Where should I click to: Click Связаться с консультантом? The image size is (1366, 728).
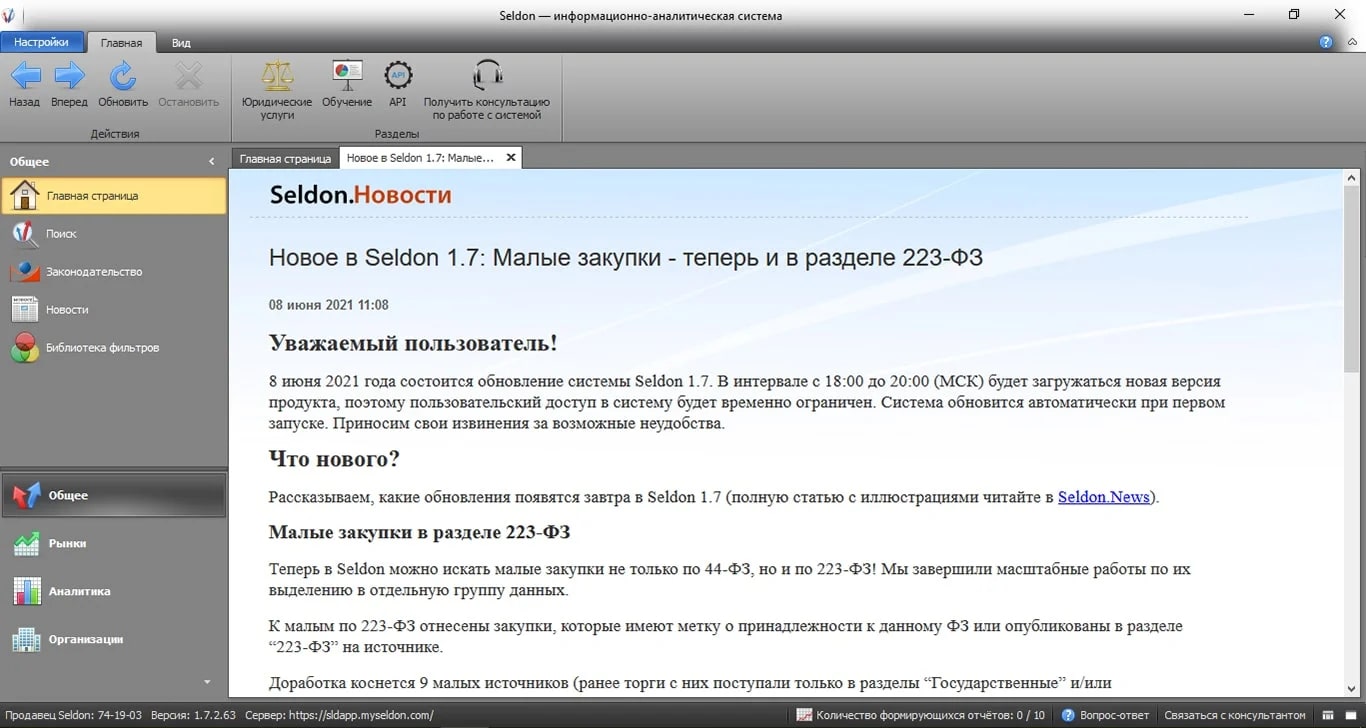(1236, 715)
